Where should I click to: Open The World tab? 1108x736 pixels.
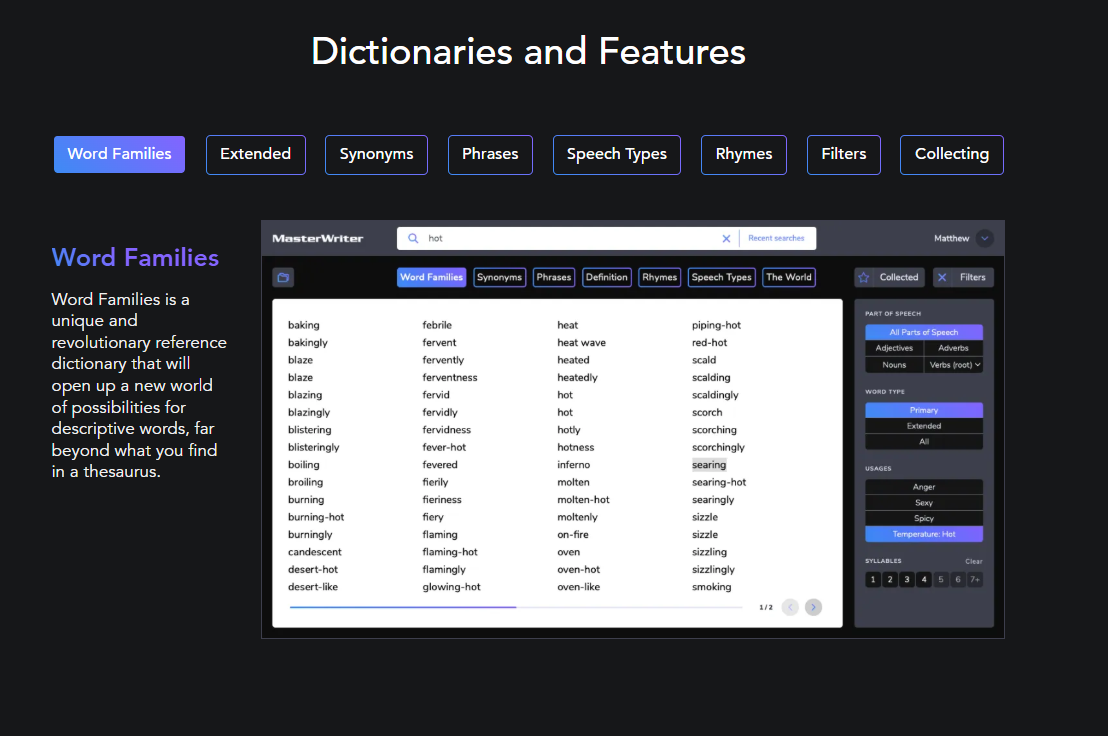(x=789, y=278)
